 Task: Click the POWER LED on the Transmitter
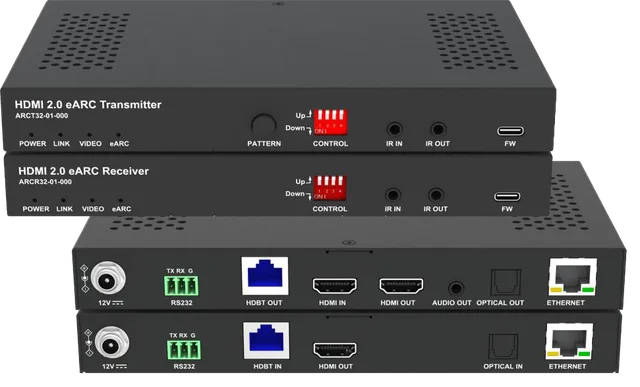click(x=31, y=134)
